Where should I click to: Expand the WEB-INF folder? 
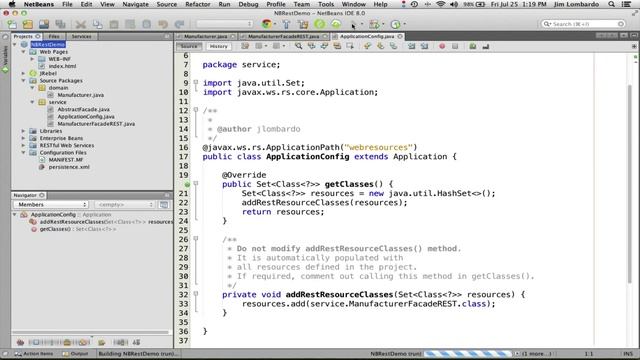[32, 59]
